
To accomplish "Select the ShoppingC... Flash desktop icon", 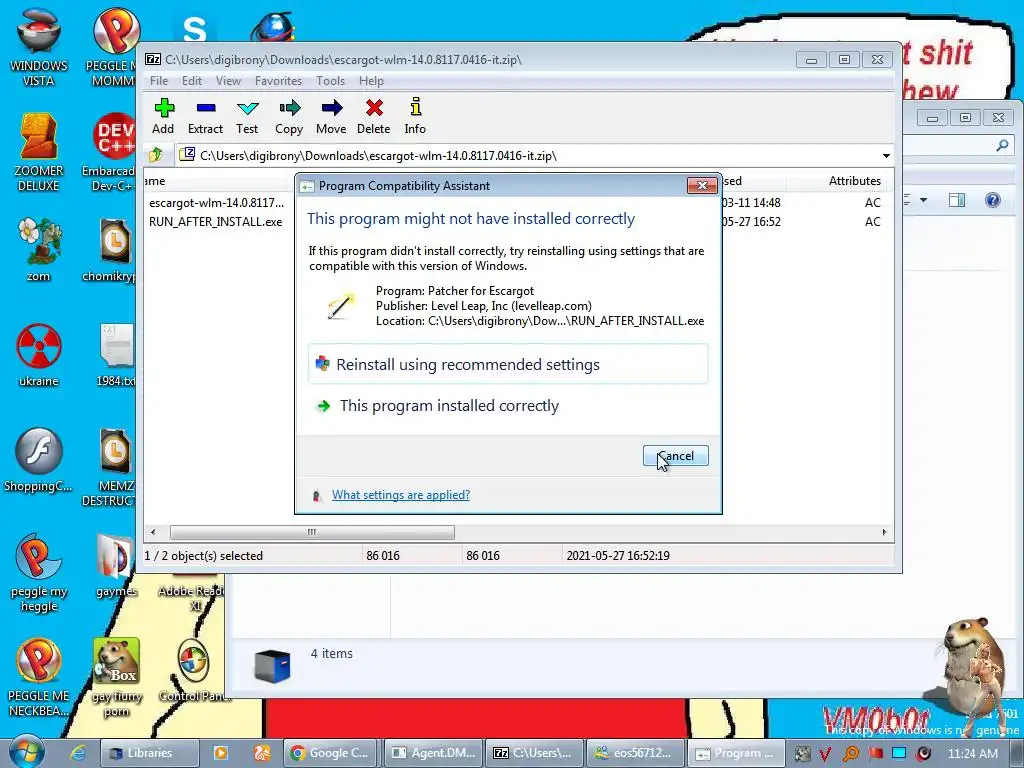I will click(39, 460).
